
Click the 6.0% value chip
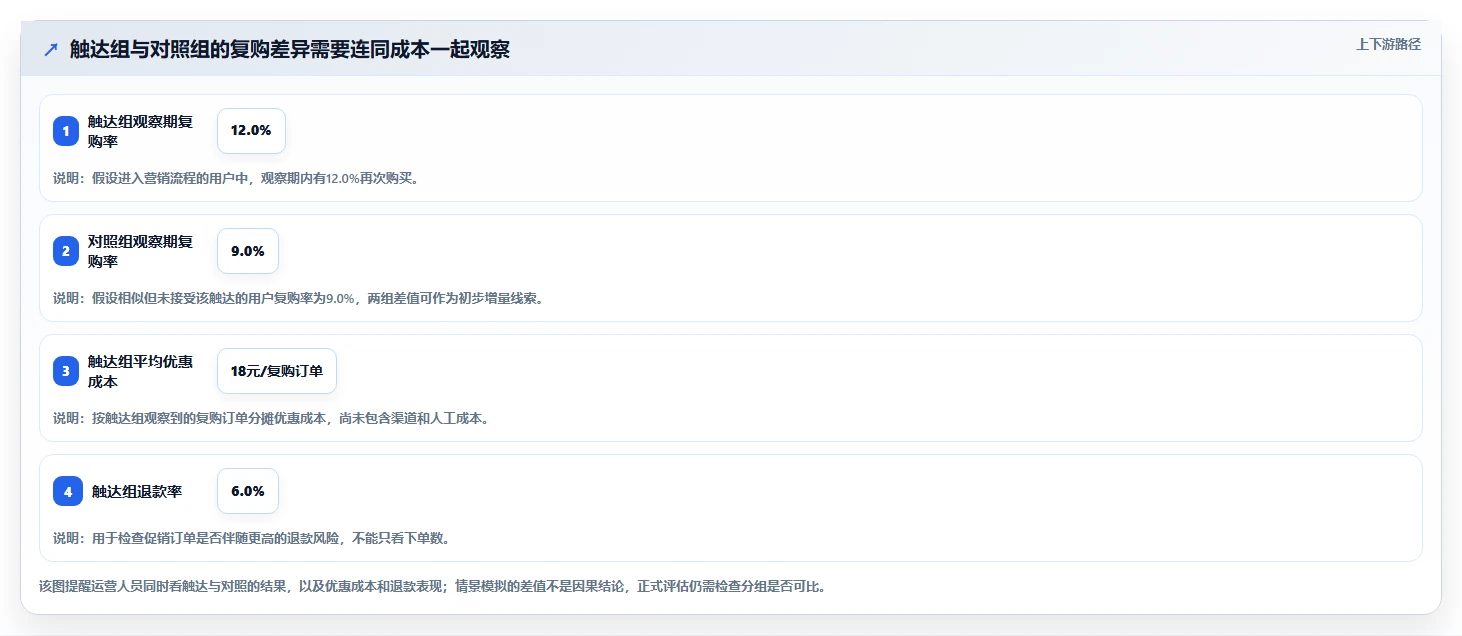click(x=248, y=491)
